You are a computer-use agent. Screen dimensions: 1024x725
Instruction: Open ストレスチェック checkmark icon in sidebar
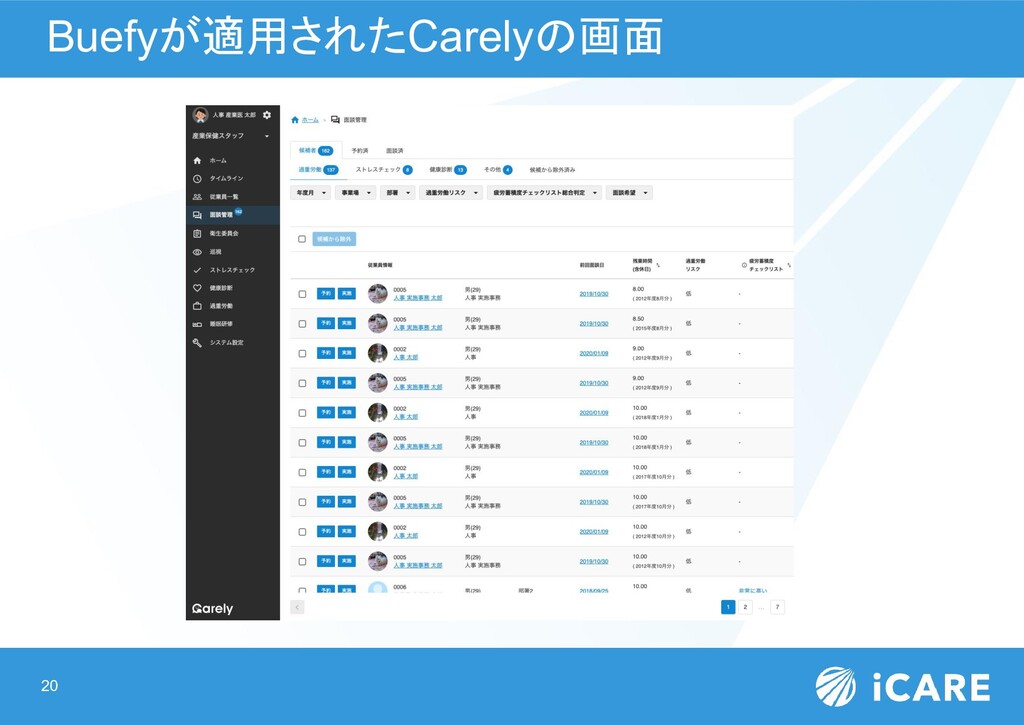pyautogui.click(x=197, y=270)
